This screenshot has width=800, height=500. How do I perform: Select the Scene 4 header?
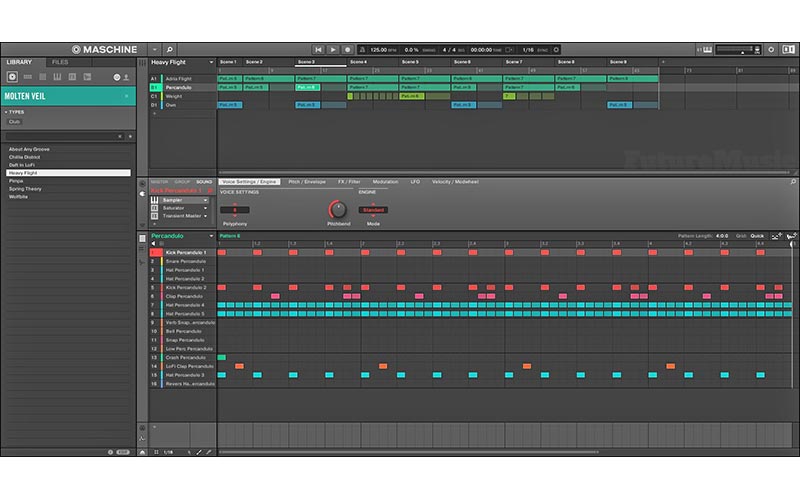click(x=359, y=62)
